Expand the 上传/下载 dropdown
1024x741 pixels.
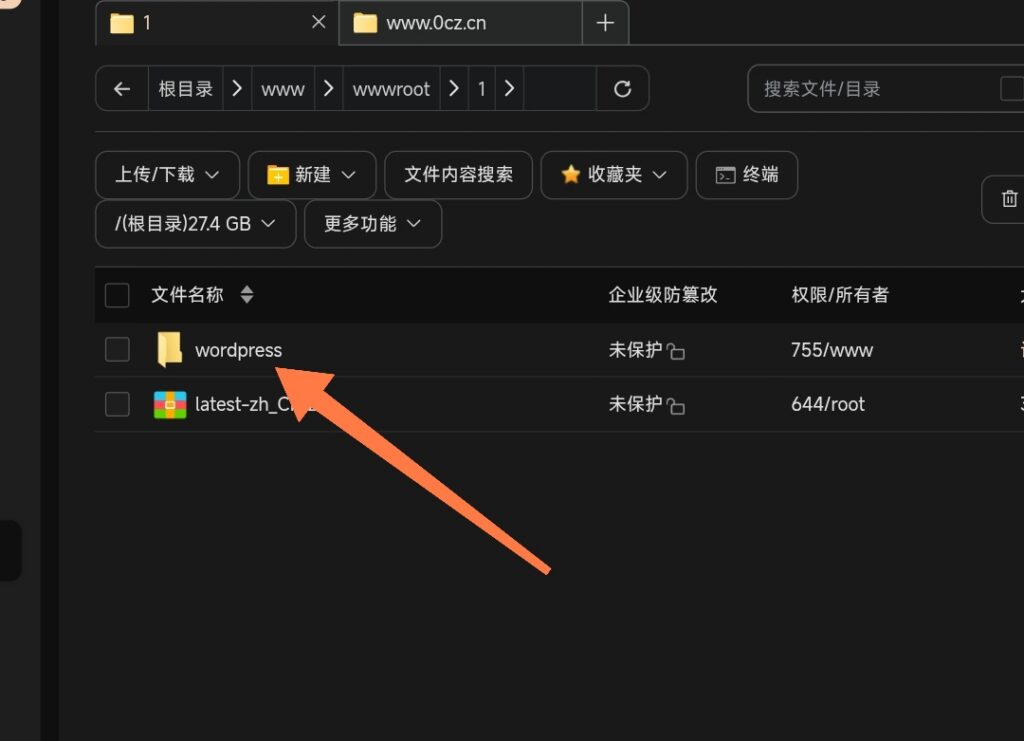167,175
